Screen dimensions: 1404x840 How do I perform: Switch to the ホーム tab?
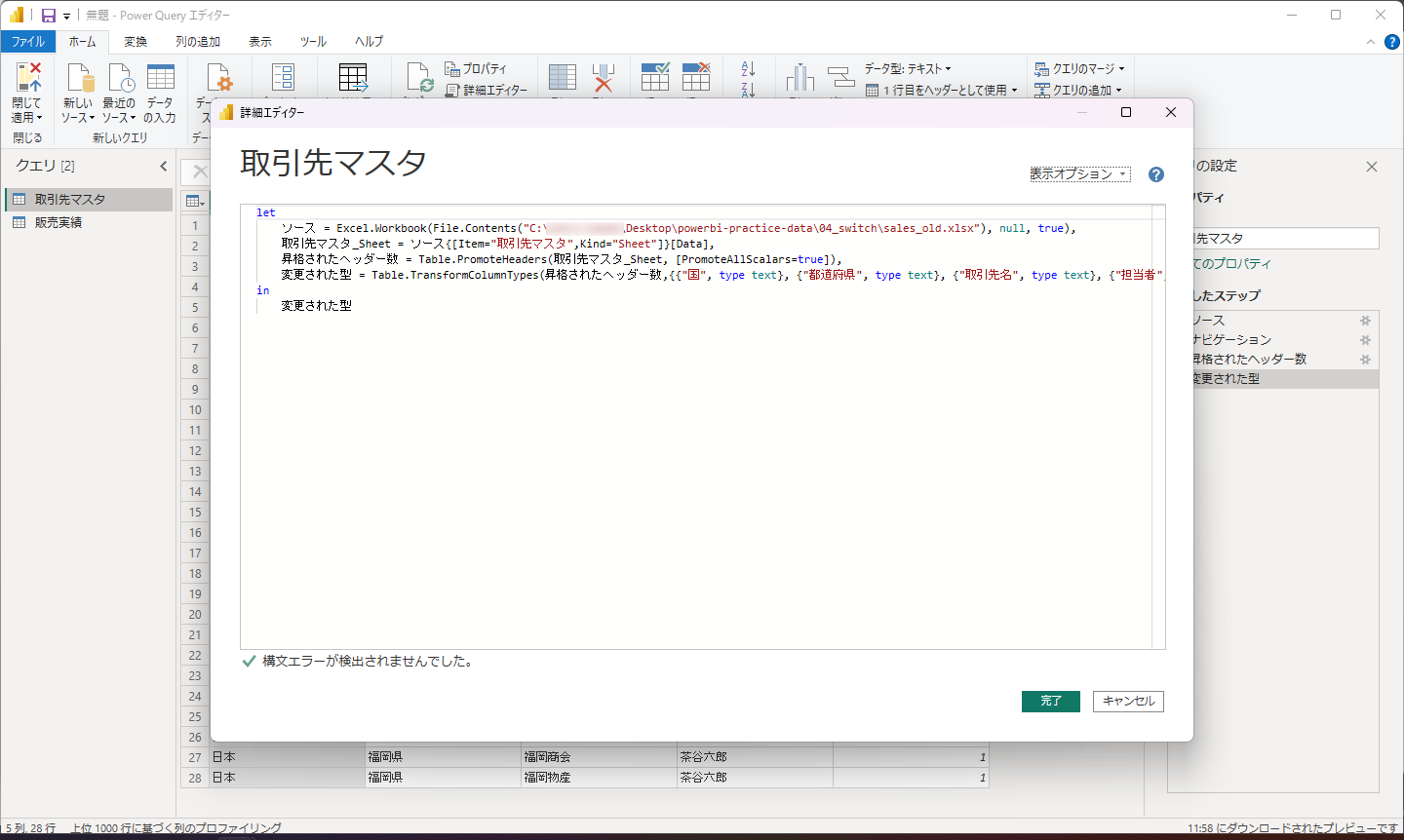[83, 41]
